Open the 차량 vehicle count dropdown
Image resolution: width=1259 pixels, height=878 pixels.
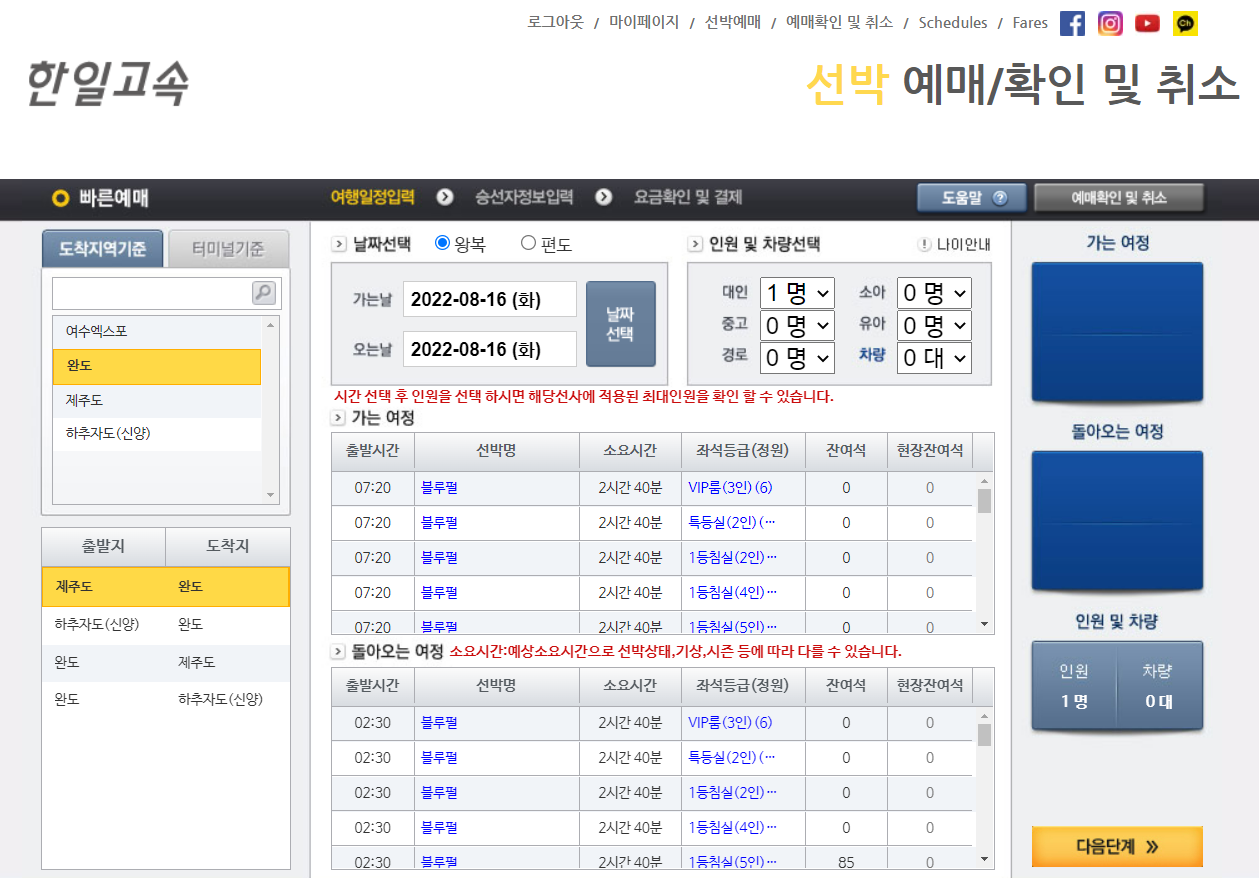coord(934,357)
